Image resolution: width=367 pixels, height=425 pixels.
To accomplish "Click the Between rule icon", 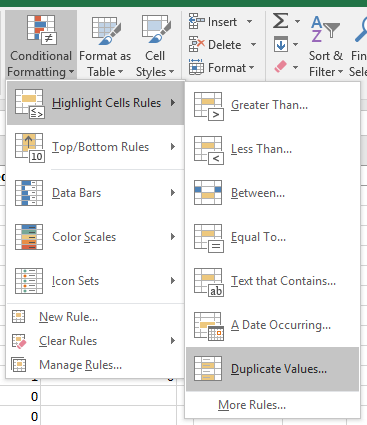I will [208, 193].
